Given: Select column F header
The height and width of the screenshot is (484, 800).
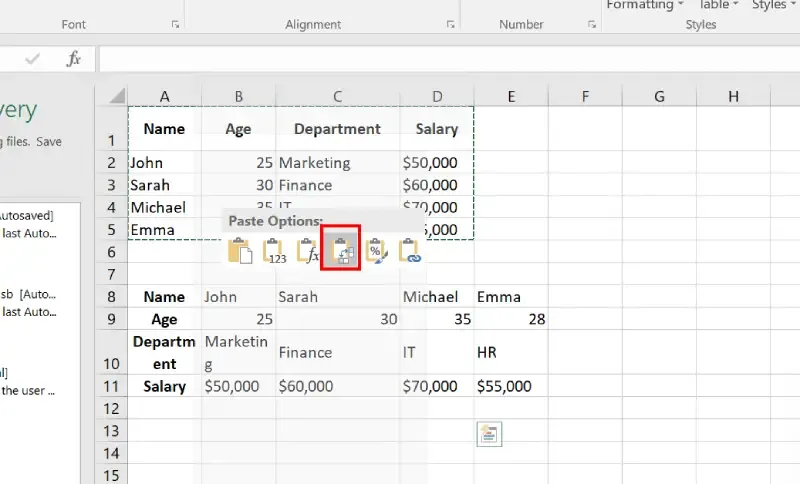Looking at the screenshot, I should [585, 96].
